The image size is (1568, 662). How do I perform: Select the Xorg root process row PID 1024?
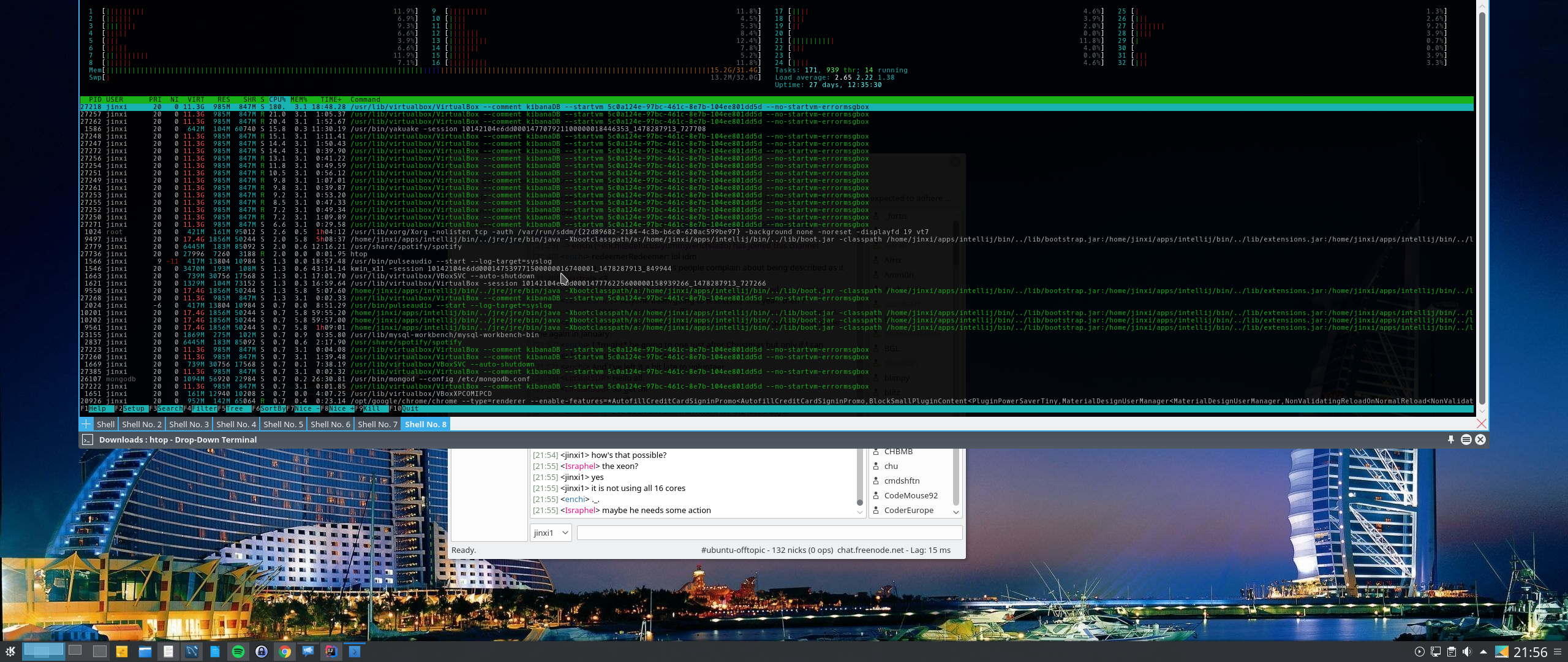(x=777, y=232)
